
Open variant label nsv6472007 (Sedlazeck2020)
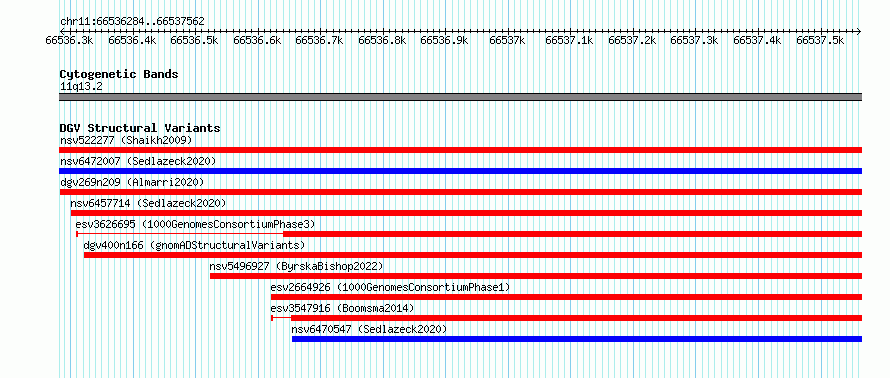tap(138, 161)
